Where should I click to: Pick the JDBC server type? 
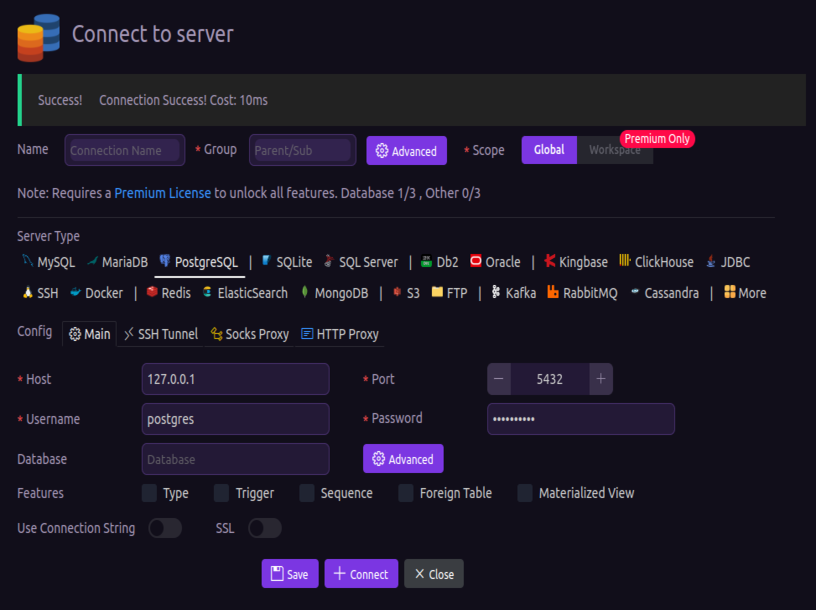(728, 262)
